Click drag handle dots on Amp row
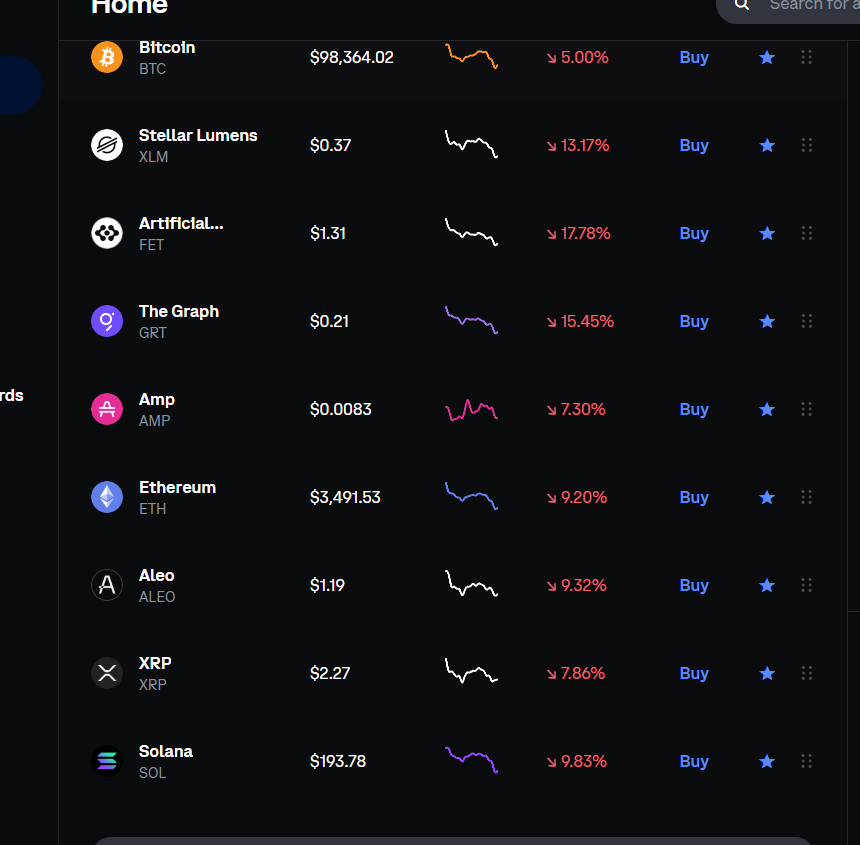Image resolution: width=860 pixels, height=845 pixels. click(806, 409)
